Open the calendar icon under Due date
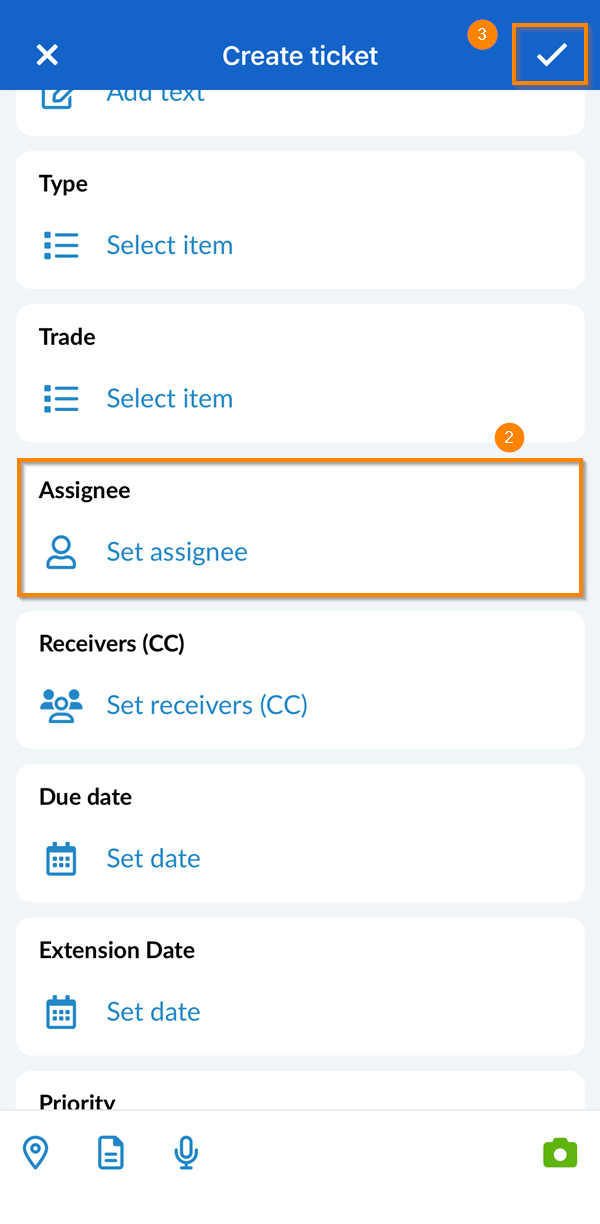The width and height of the screenshot is (600, 1224). pos(61,858)
